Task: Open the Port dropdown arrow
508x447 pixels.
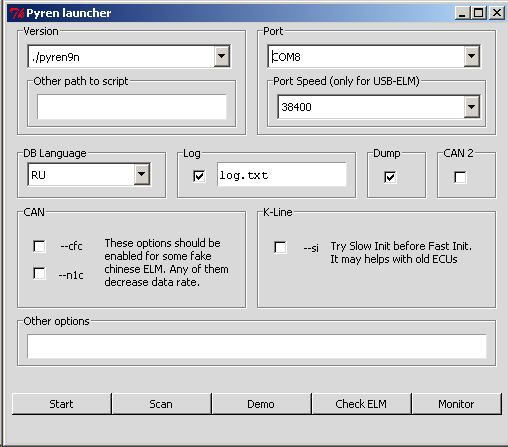Action: pos(472,56)
